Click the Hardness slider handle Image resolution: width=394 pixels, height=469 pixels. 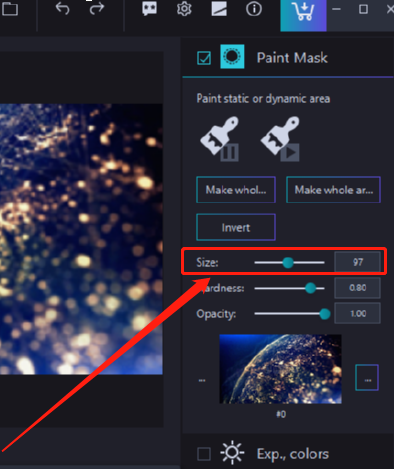click(310, 288)
